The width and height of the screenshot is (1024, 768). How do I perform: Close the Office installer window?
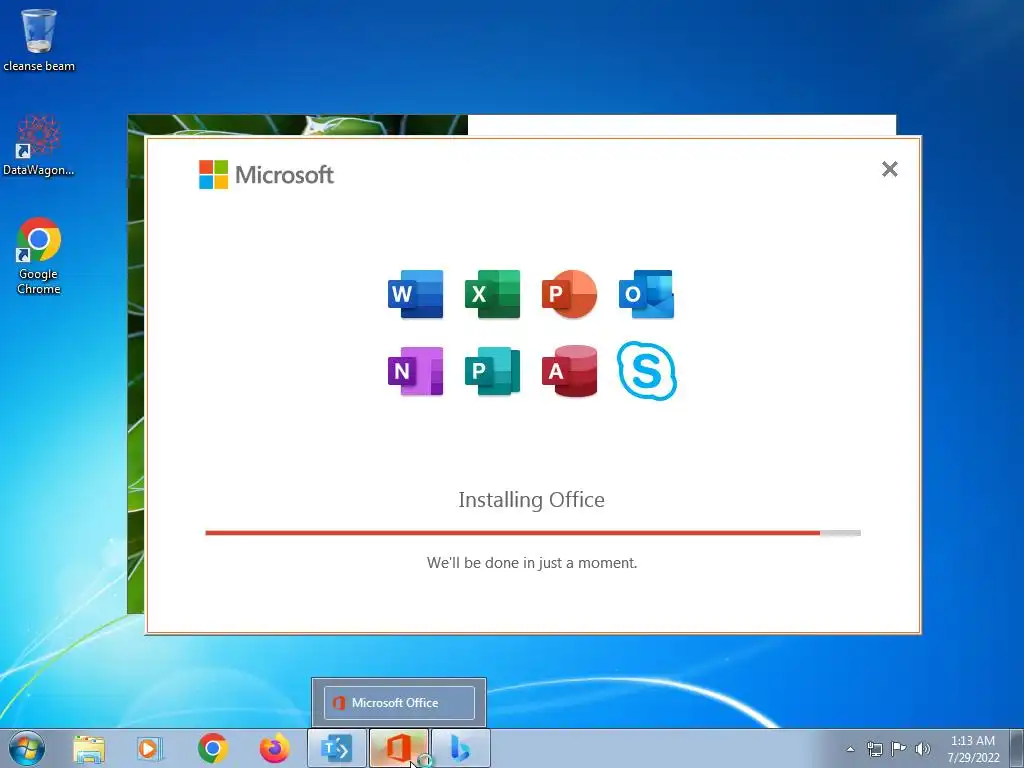point(889,169)
